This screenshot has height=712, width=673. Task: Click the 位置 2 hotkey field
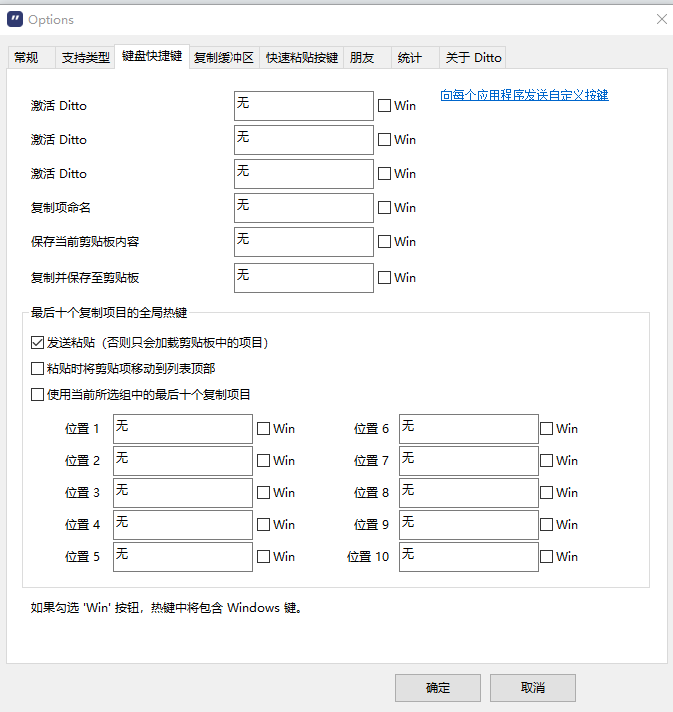click(x=183, y=461)
